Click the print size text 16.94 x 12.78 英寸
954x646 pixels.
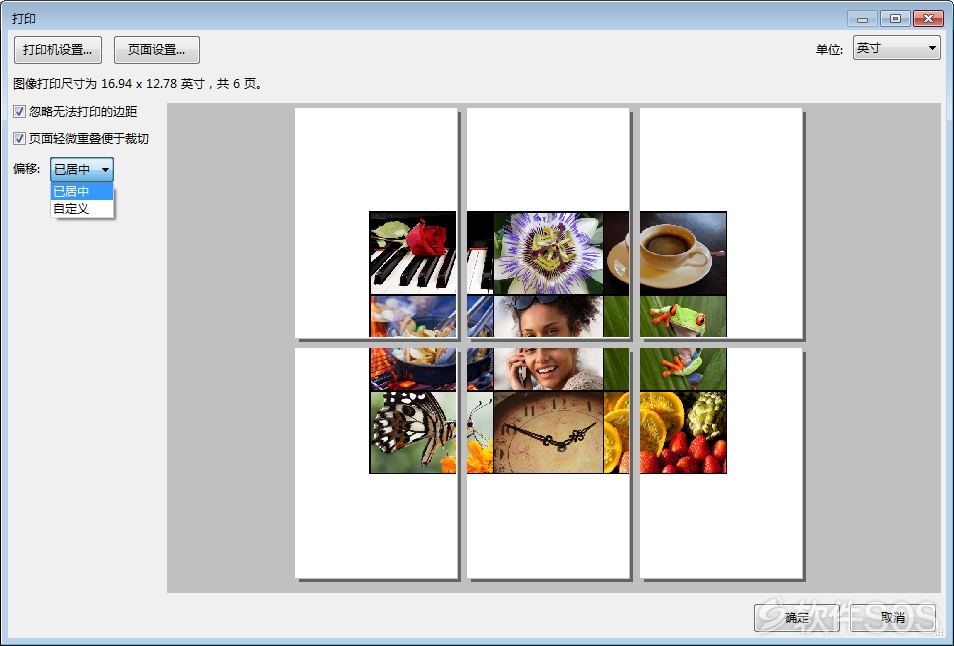[153, 83]
